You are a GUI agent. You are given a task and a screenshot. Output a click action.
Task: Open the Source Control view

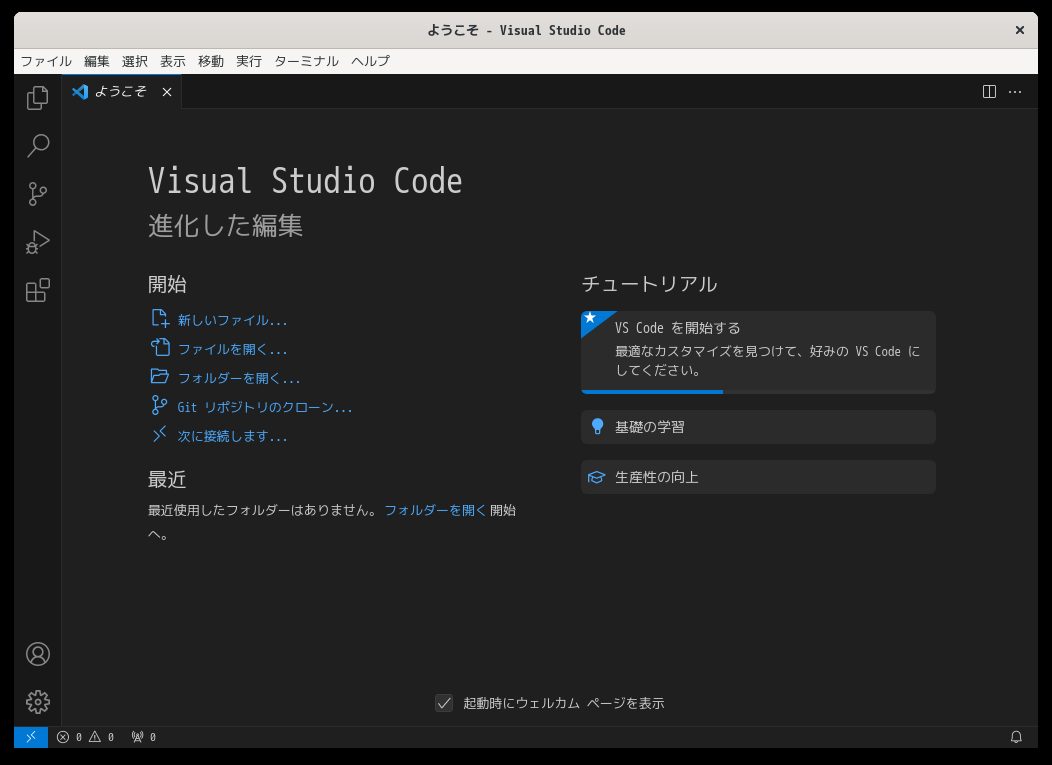(x=38, y=194)
